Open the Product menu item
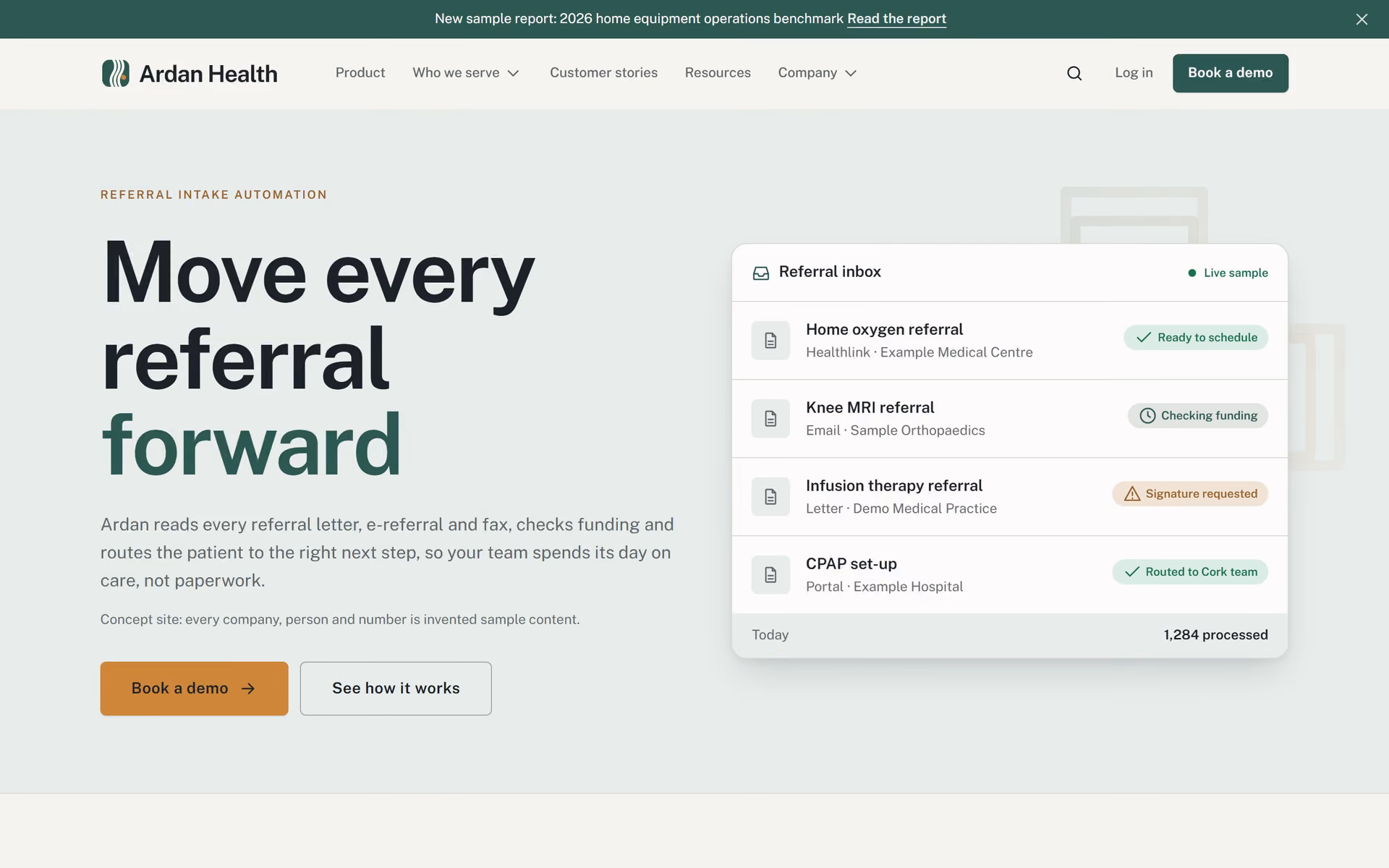Image resolution: width=1389 pixels, height=868 pixels. [360, 73]
